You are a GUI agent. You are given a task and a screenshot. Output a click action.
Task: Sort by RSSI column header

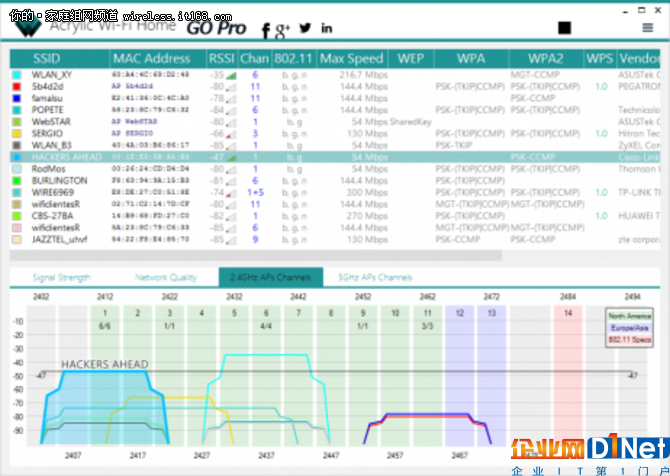click(x=222, y=59)
